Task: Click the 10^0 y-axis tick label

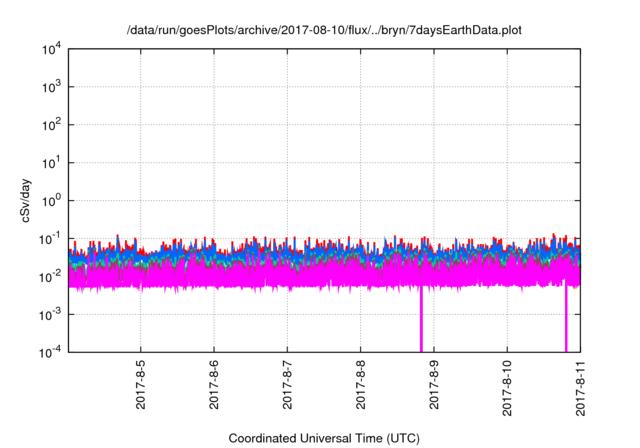Action: point(52,201)
